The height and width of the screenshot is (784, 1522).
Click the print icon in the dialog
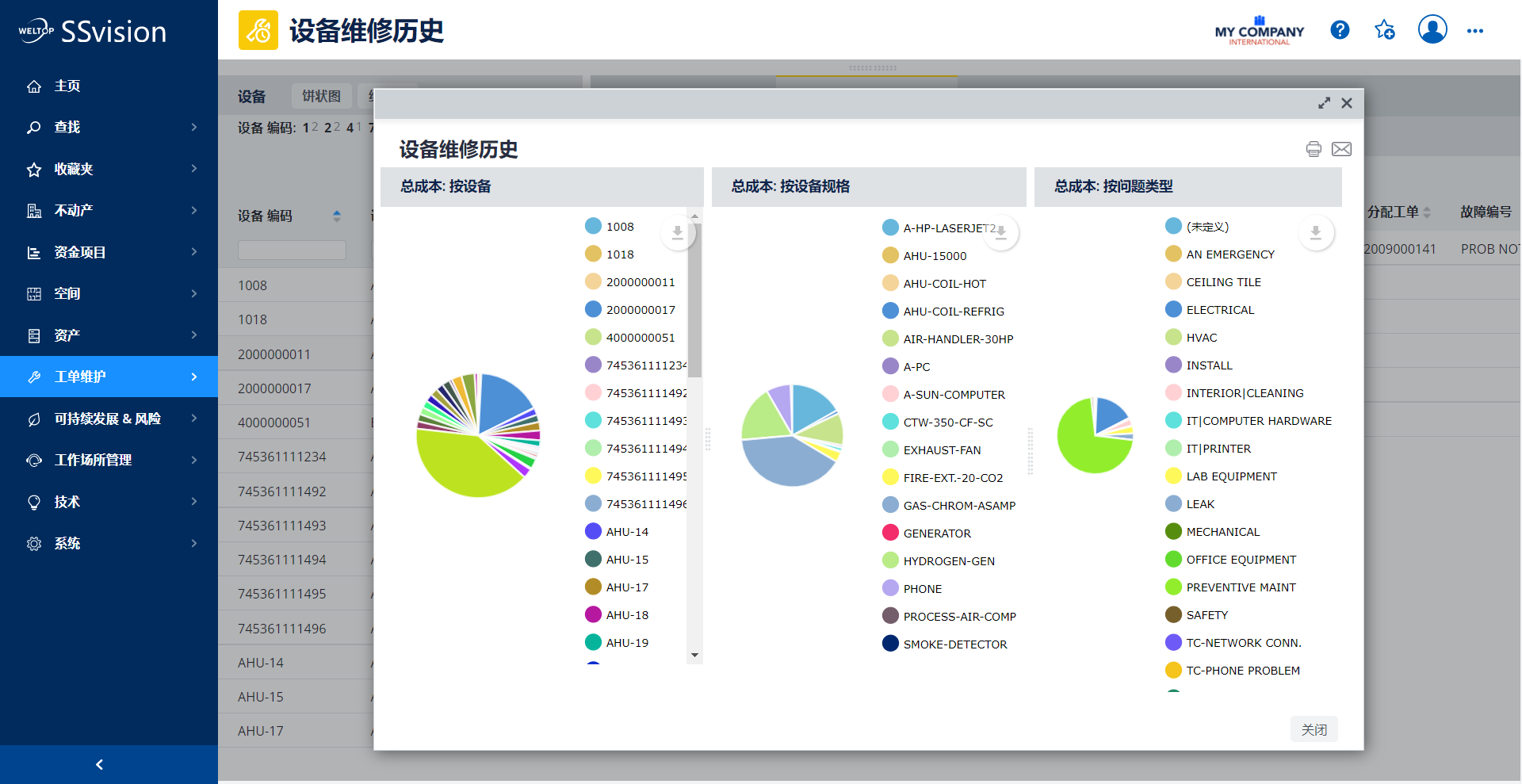point(1314,149)
